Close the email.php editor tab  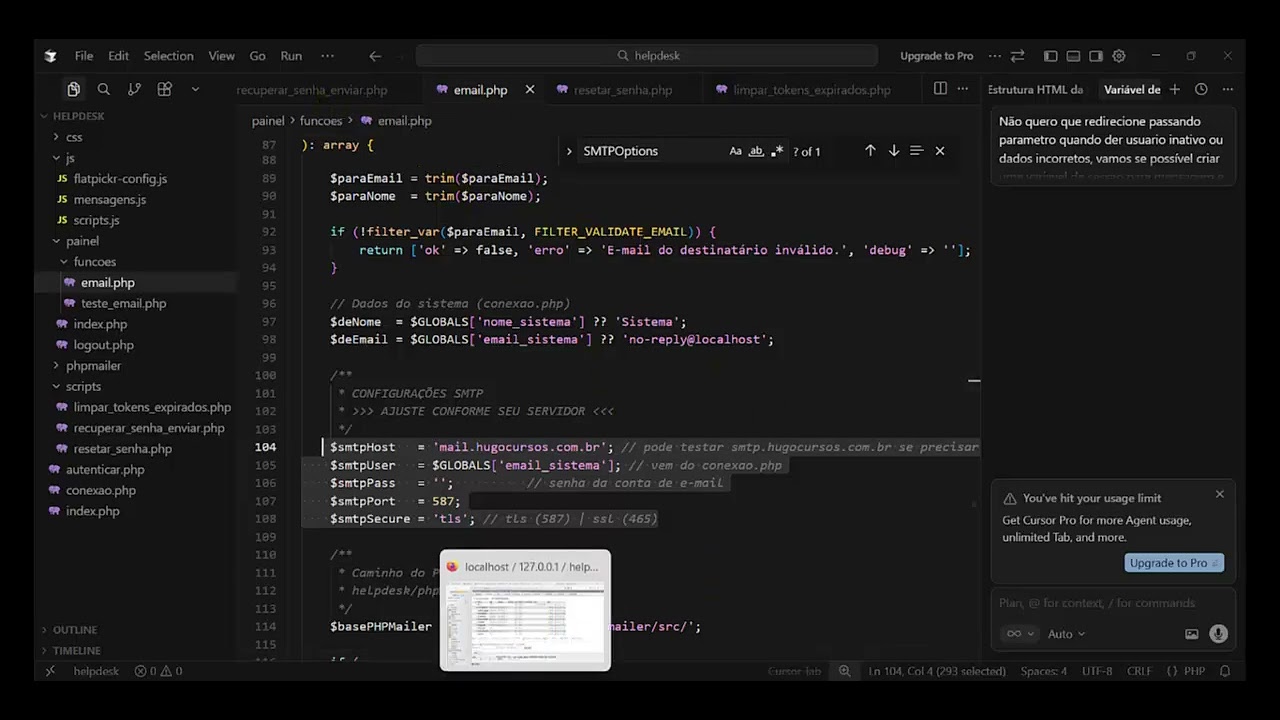click(530, 90)
